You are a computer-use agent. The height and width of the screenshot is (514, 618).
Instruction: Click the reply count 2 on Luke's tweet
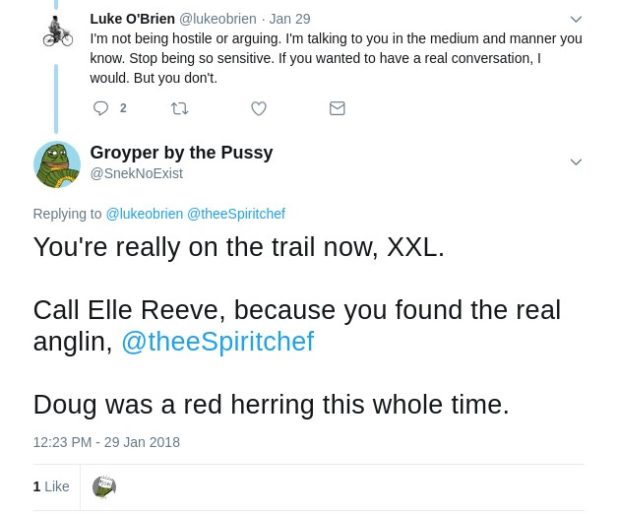(x=123, y=108)
